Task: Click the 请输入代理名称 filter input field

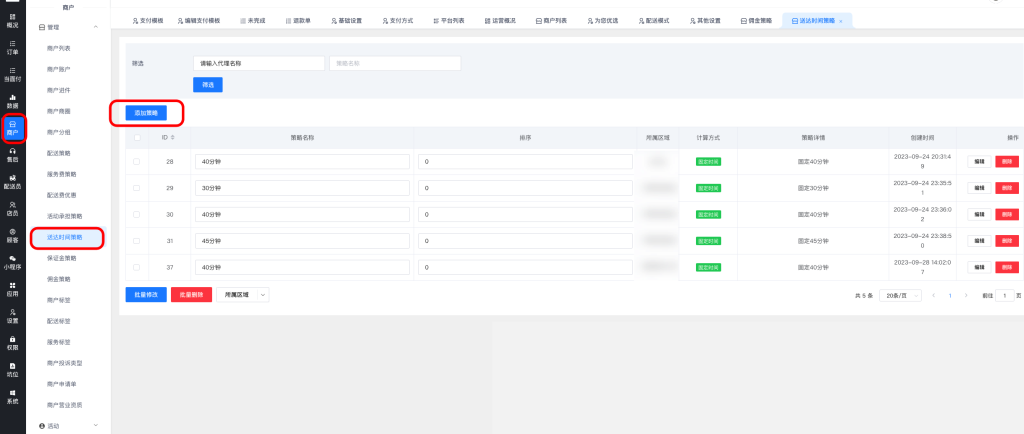Action: 258,63
